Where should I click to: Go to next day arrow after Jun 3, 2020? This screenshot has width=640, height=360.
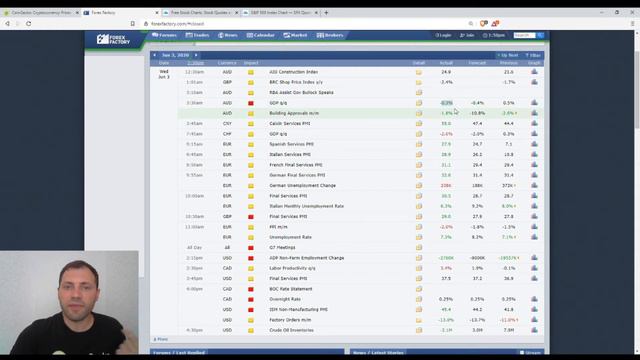(x=196, y=55)
